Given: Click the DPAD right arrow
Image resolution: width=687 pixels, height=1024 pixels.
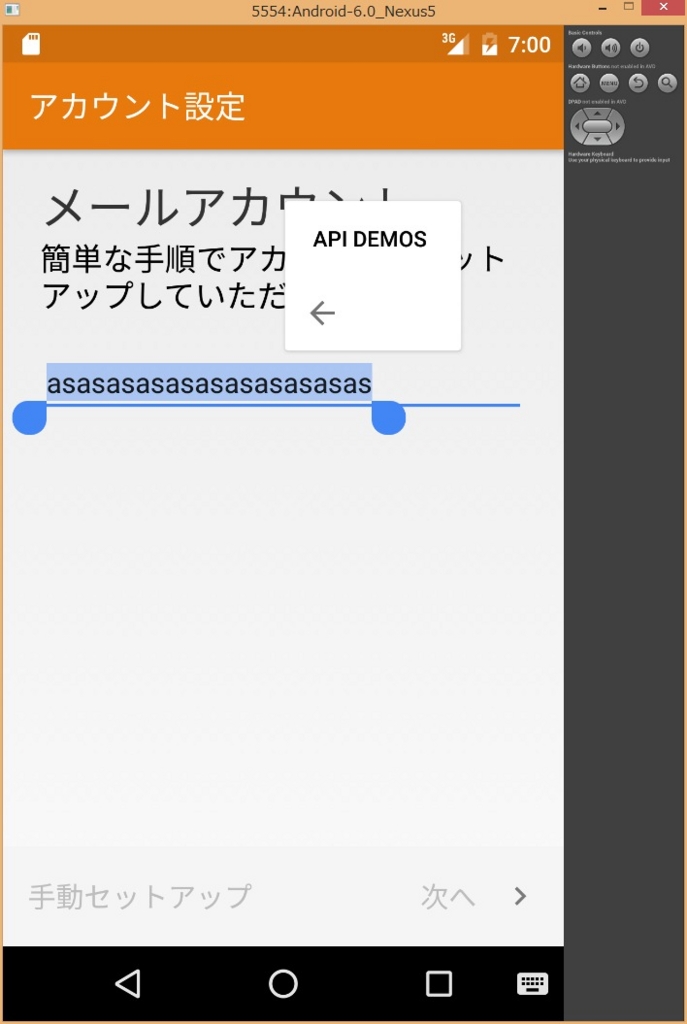Looking at the screenshot, I should point(618,126).
